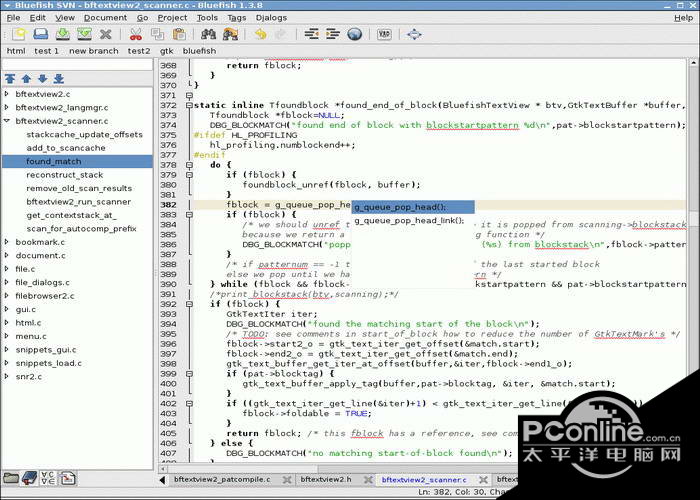Click the New file toolbar icon

point(18,34)
